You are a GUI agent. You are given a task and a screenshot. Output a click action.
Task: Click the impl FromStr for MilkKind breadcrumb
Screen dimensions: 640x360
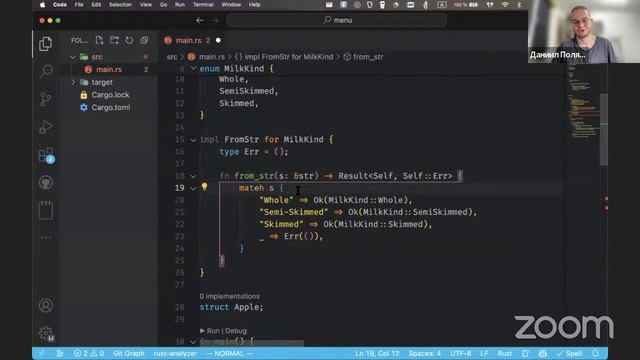point(284,57)
